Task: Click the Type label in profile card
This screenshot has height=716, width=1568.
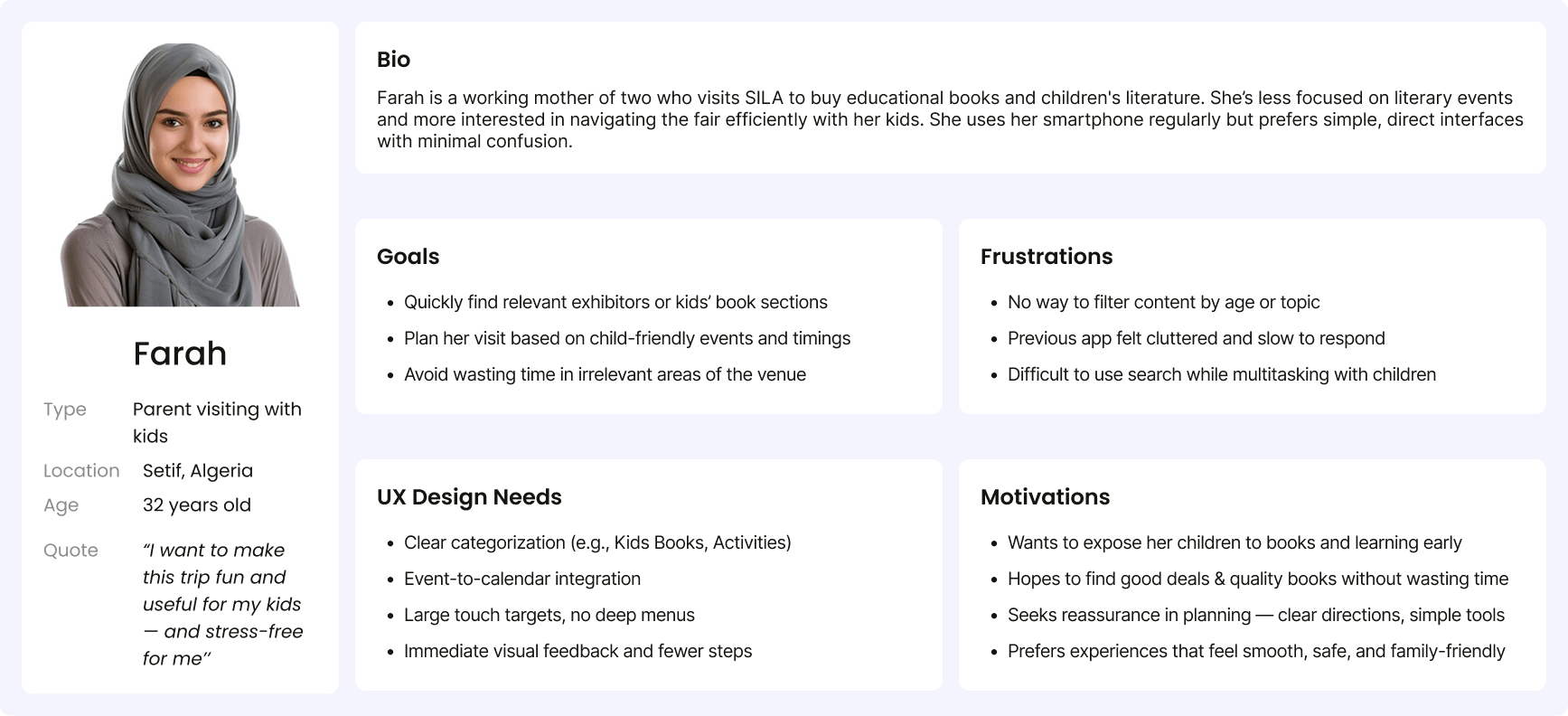Action: (65, 410)
